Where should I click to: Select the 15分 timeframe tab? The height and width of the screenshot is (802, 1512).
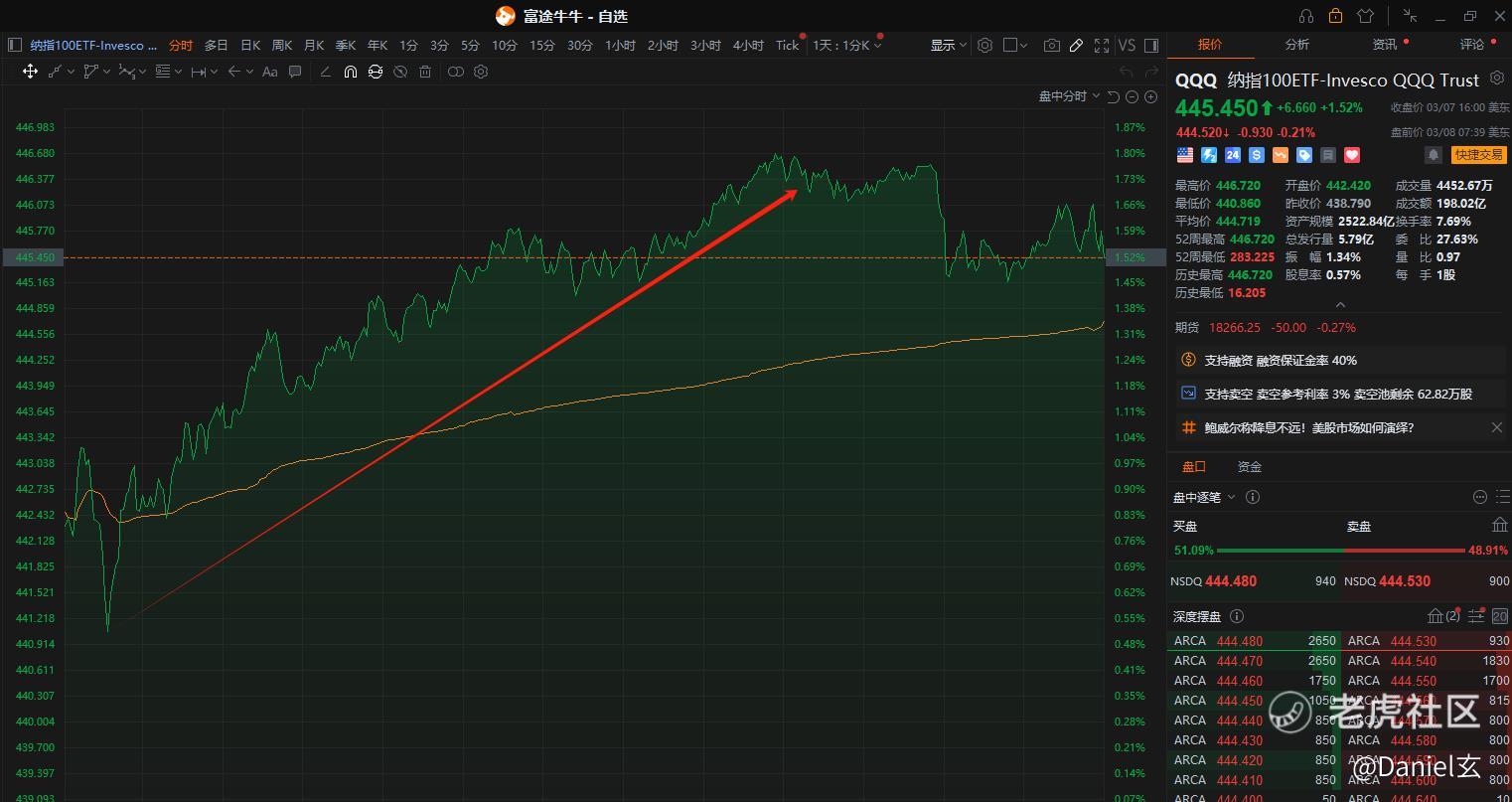(x=542, y=45)
